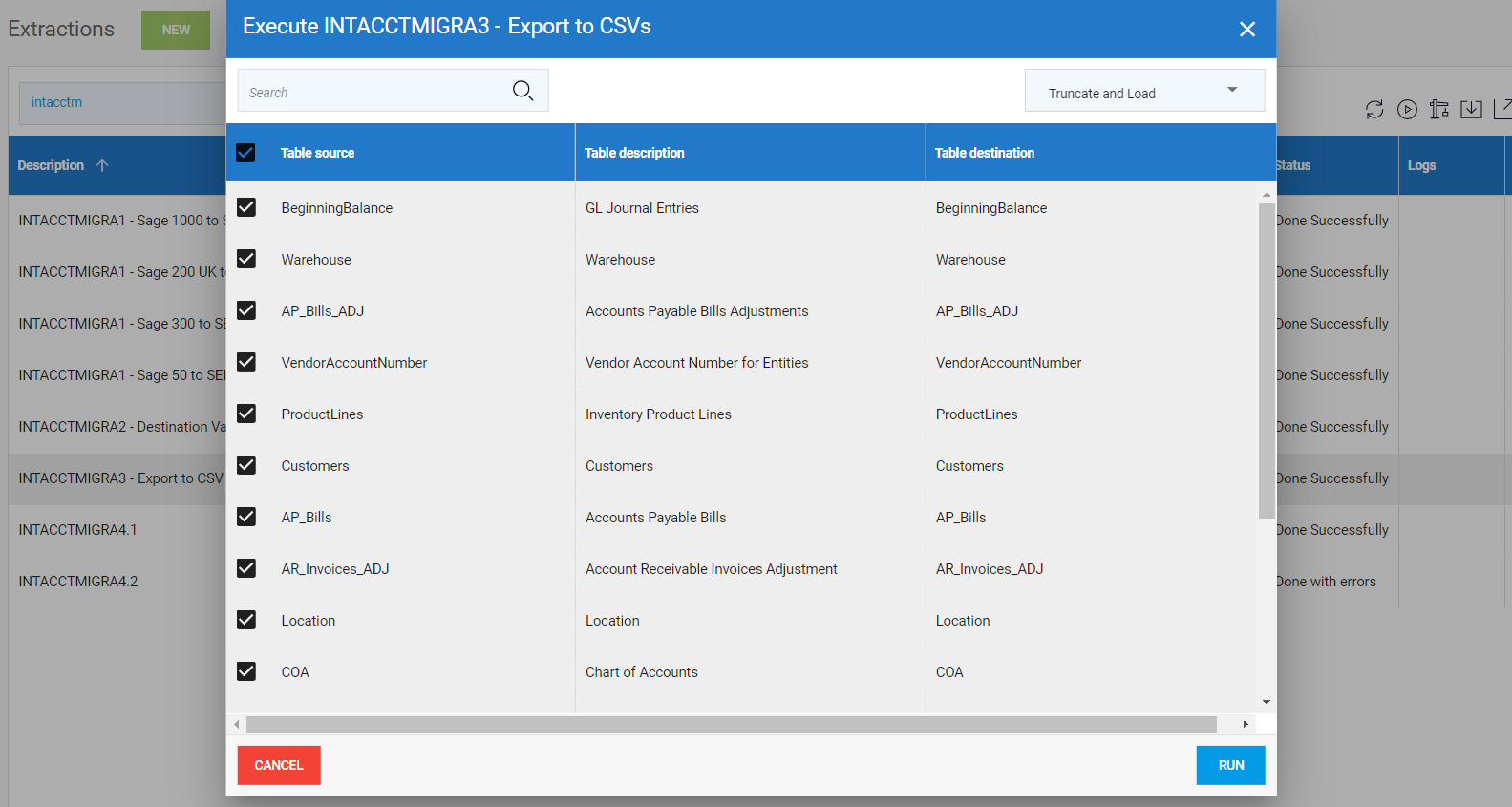Uncheck the BeginningBalance table checkbox
The width and height of the screenshot is (1512, 807).
pos(246,208)
